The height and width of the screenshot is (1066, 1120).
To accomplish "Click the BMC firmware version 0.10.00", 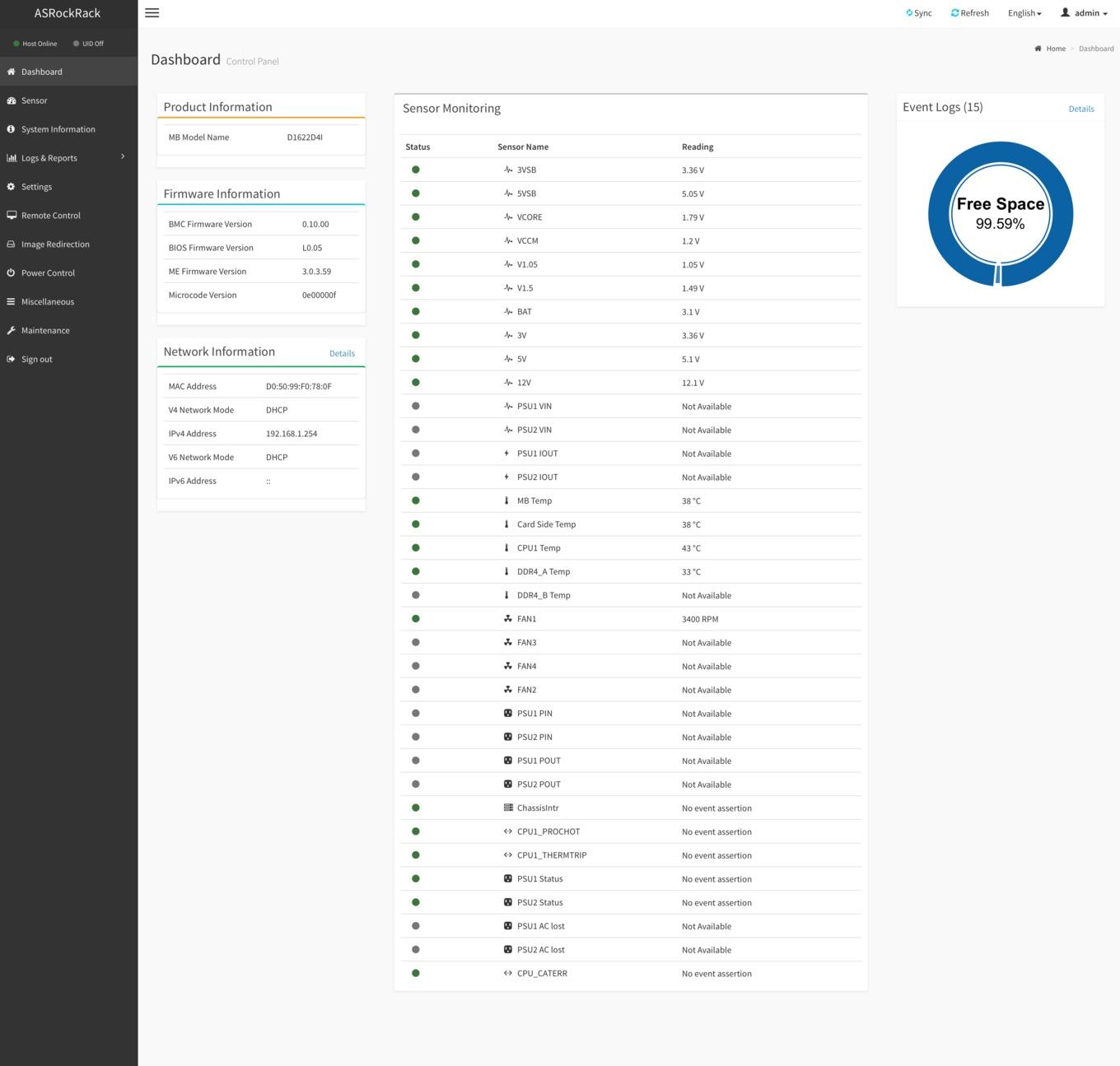I will [315, 224].
